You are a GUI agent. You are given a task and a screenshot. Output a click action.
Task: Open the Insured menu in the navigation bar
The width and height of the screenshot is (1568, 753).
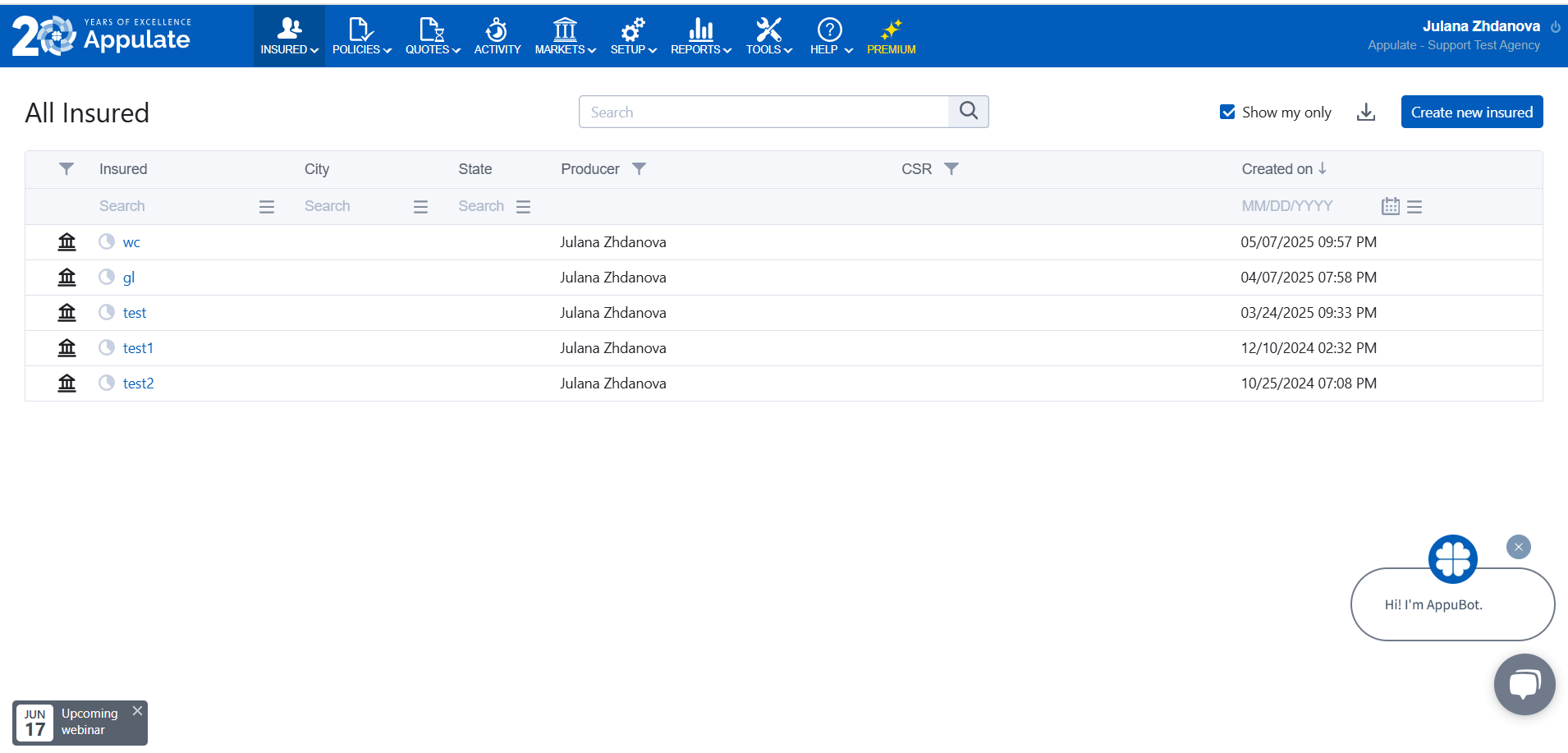(289, 36)
